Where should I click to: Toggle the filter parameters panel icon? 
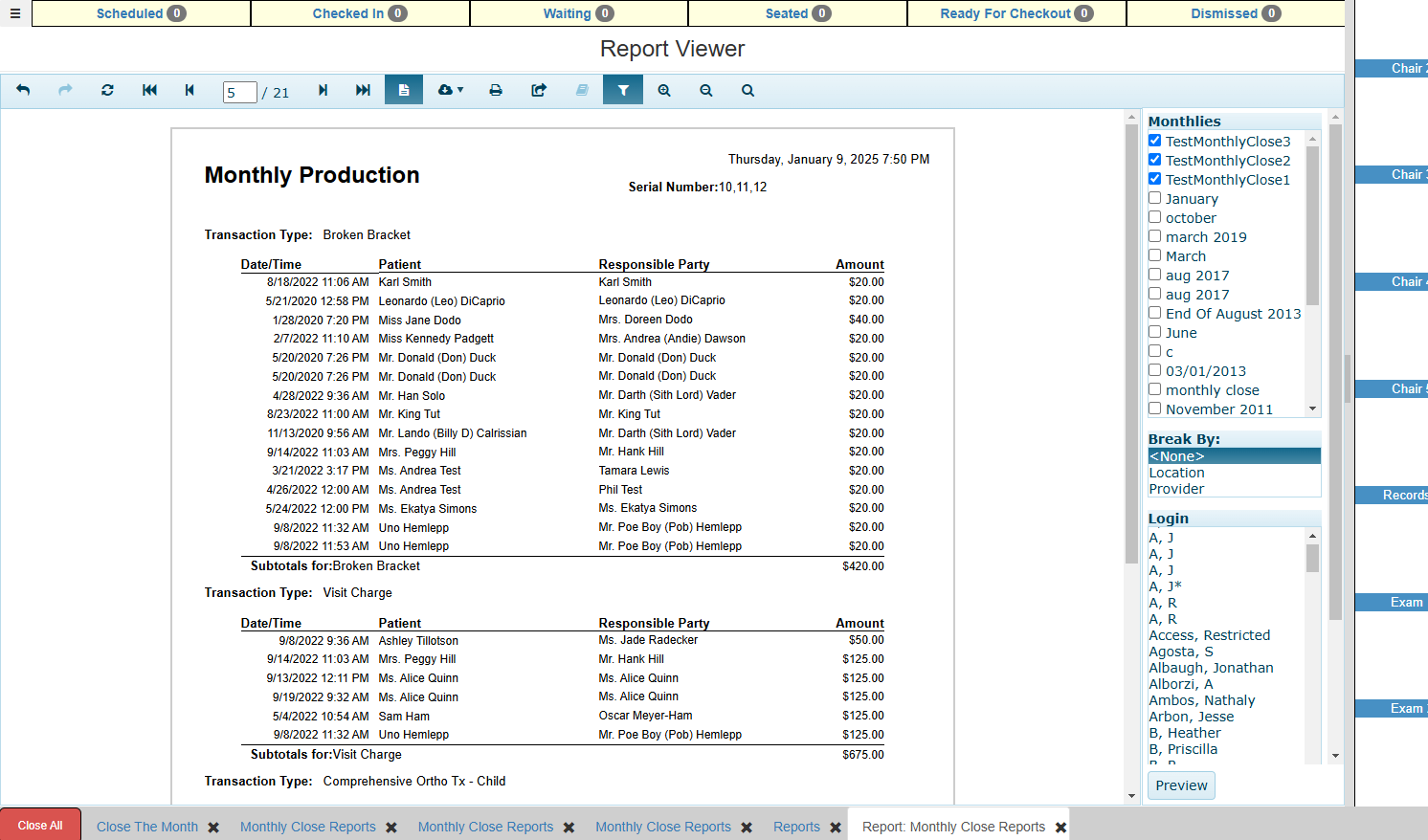pyautogui.click(x=623, y=90)
